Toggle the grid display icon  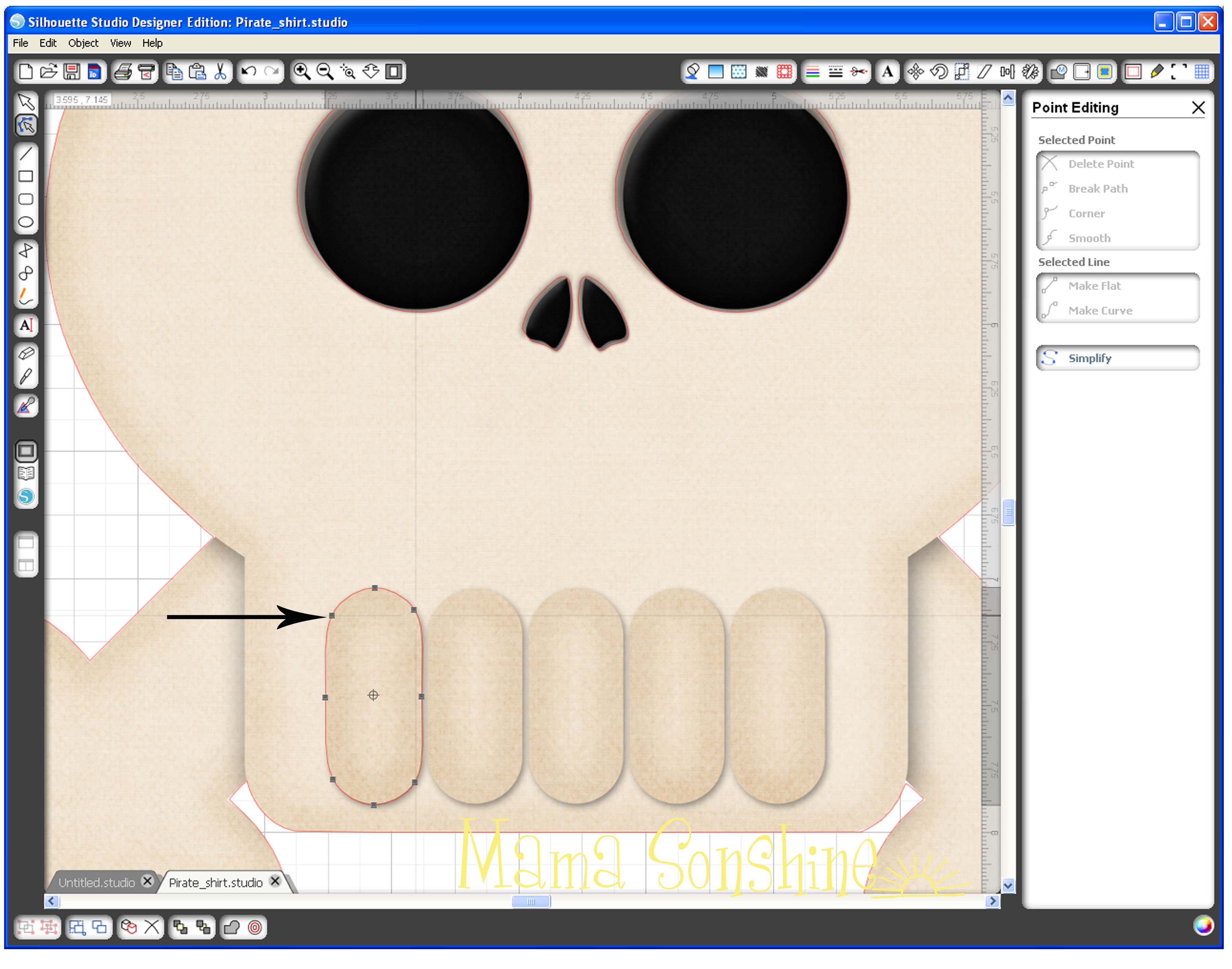(1201, 72)
